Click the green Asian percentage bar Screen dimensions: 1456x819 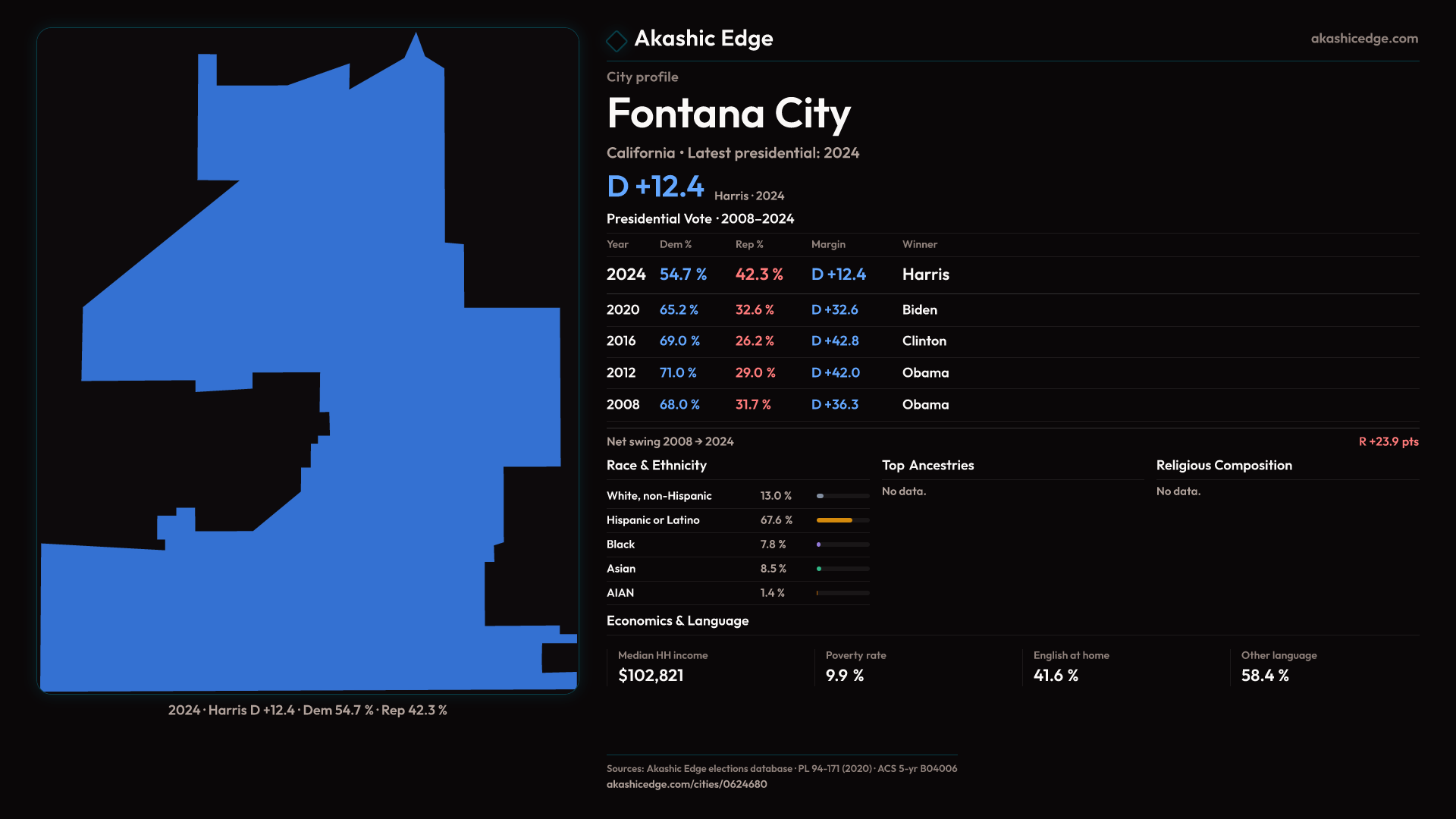820,569
